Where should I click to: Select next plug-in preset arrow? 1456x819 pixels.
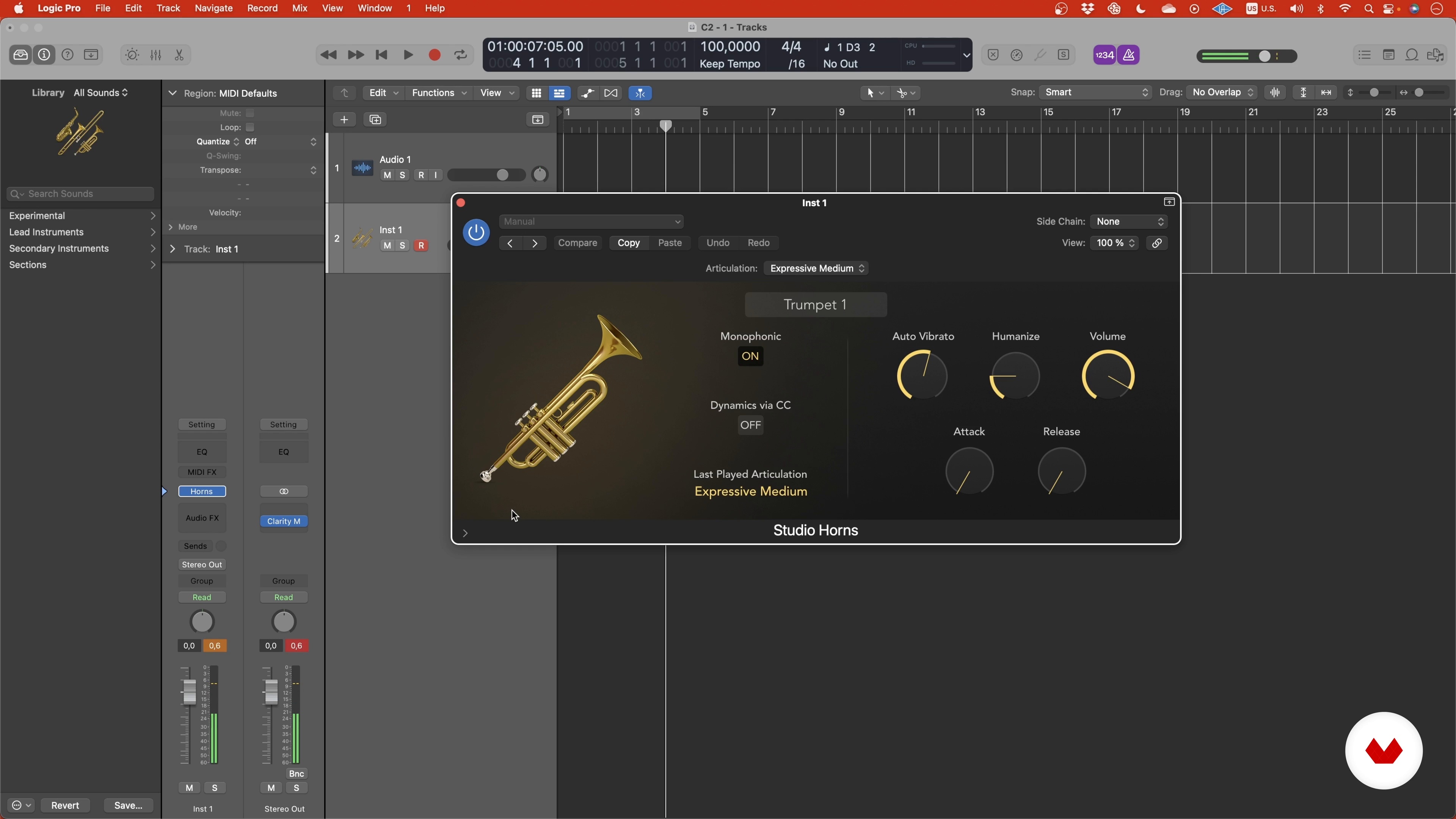(x=535, y=243)
